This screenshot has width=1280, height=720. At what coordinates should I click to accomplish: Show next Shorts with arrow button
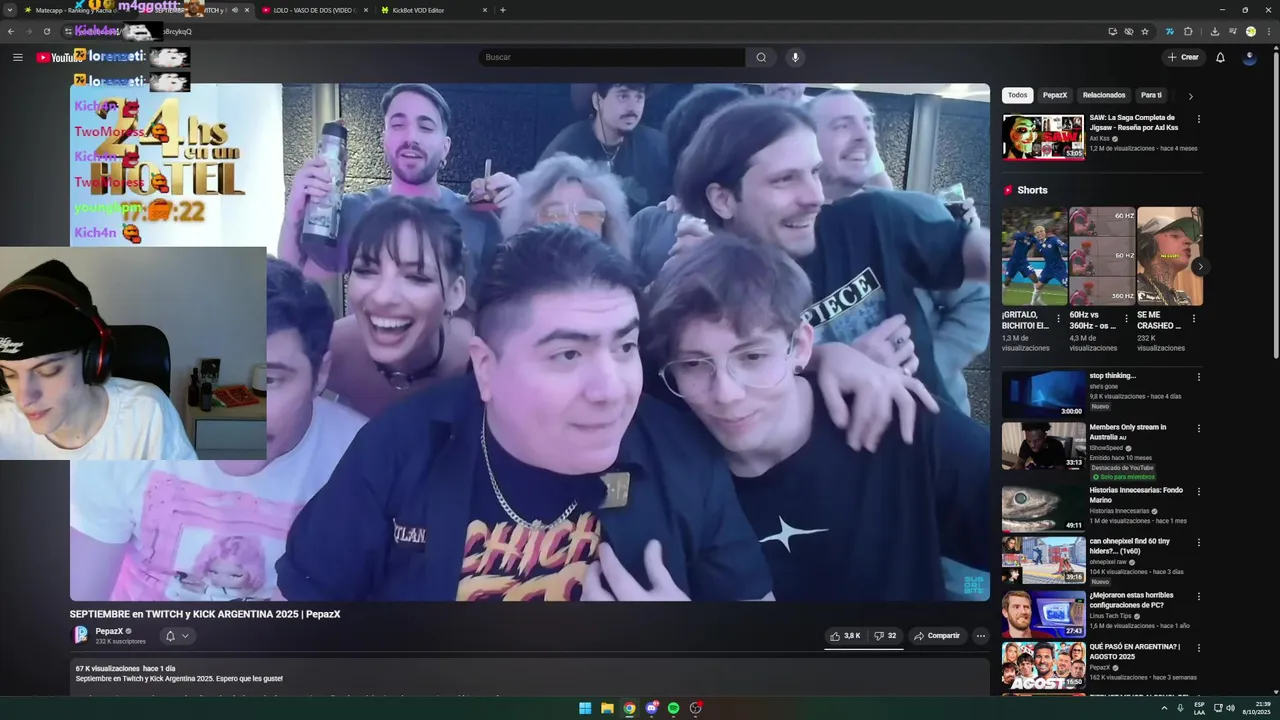tap(1199, 266)
